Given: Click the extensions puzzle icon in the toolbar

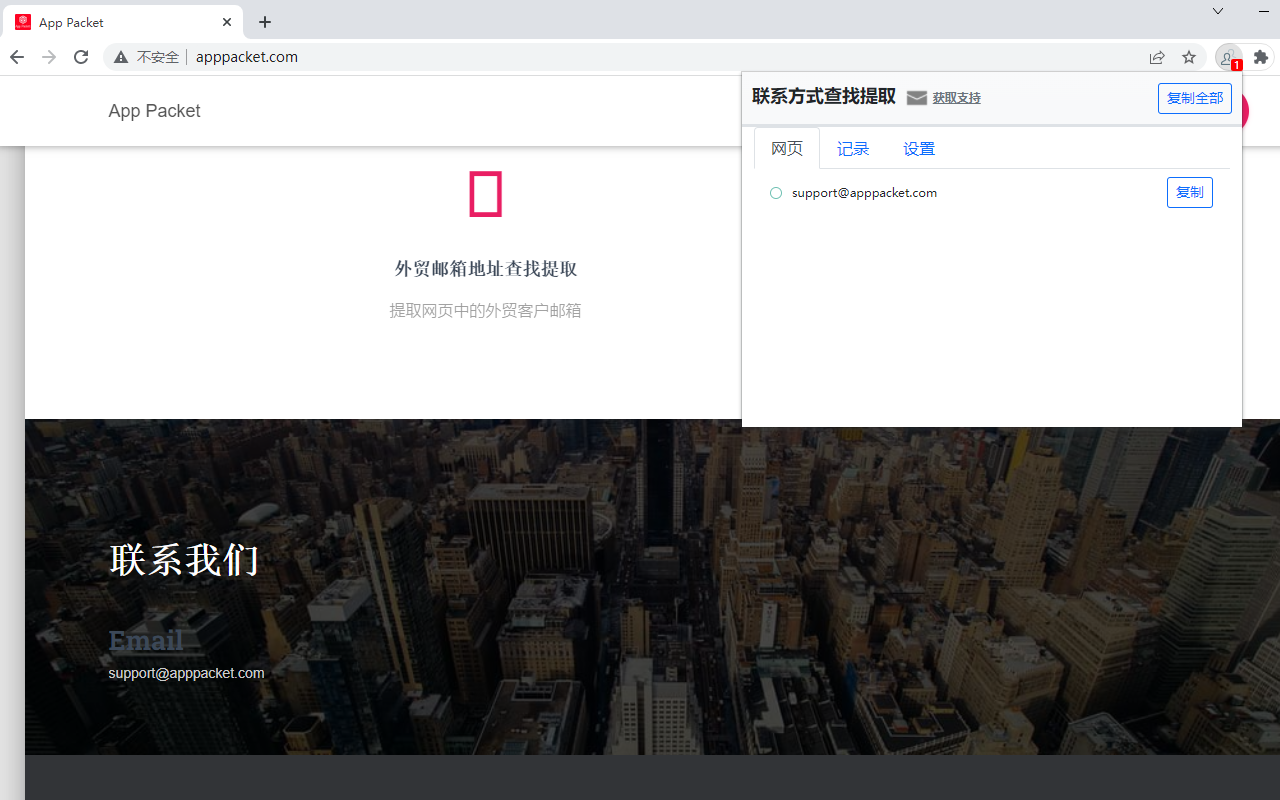Looking at the screenshot, I should (1260, 57).
